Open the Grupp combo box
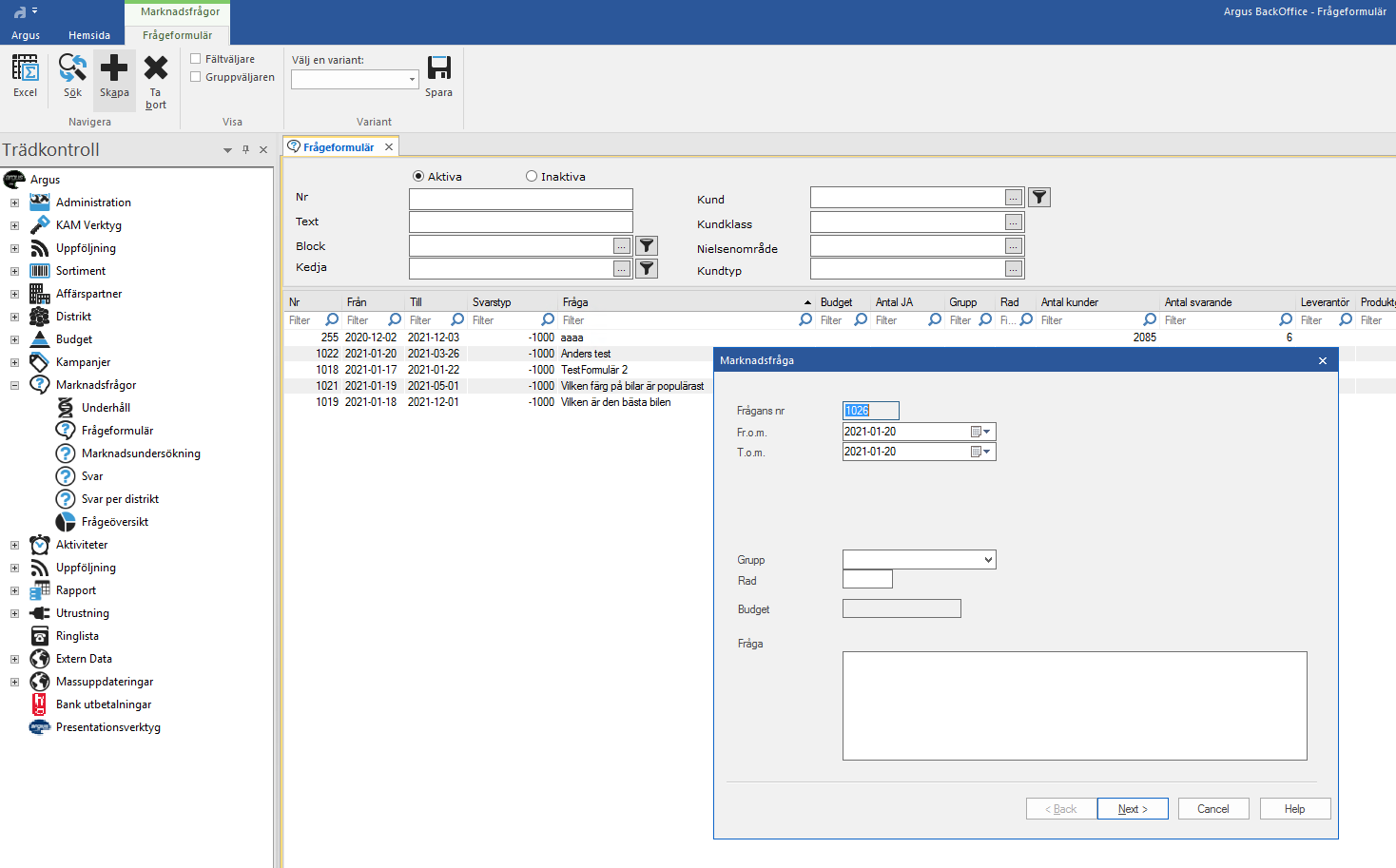This screenshot has width=1396, height=868. pos(919,560)
